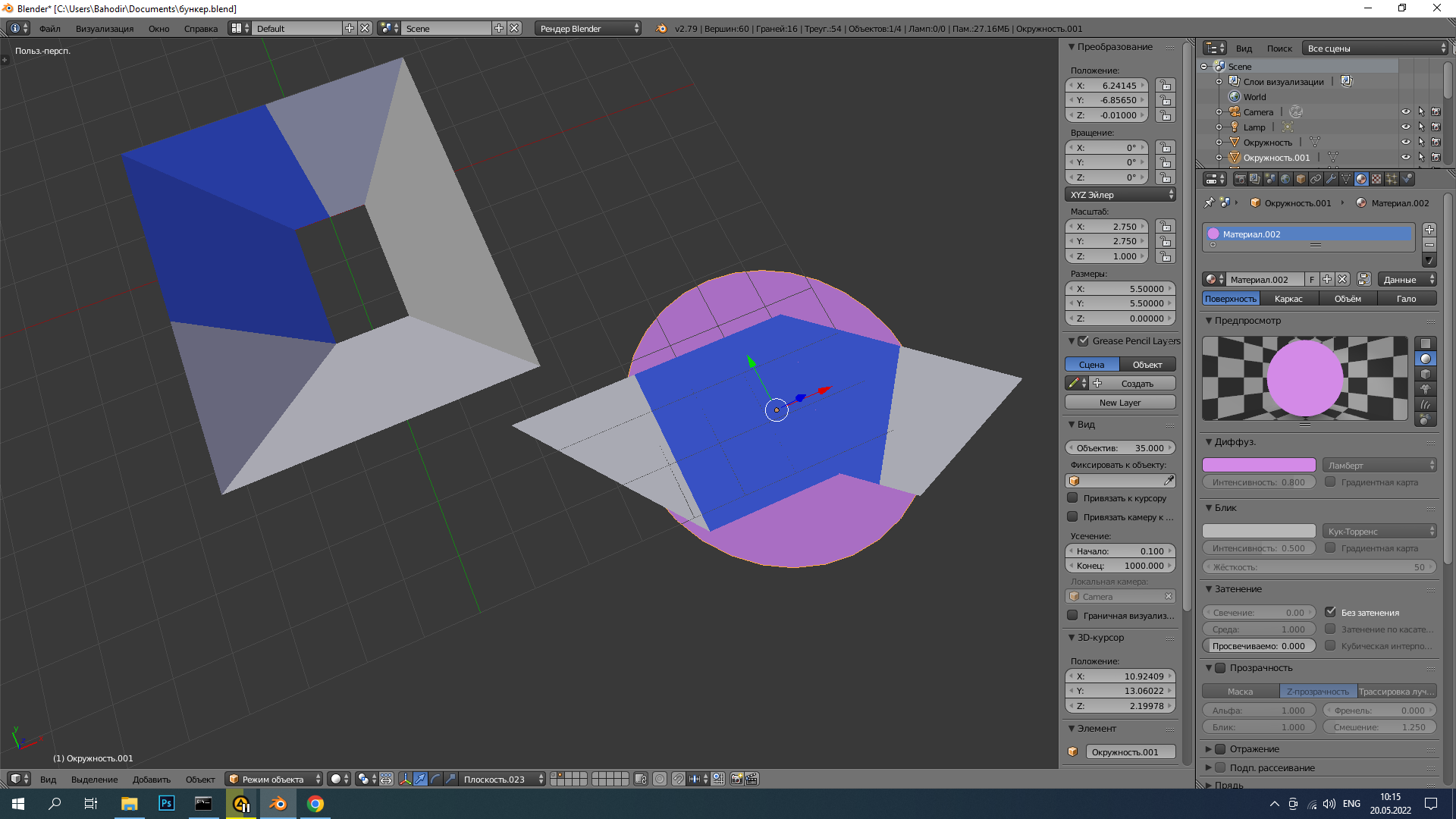
Task: Open Constraints properties tab (chain icon)
Action: (1316, 179)
